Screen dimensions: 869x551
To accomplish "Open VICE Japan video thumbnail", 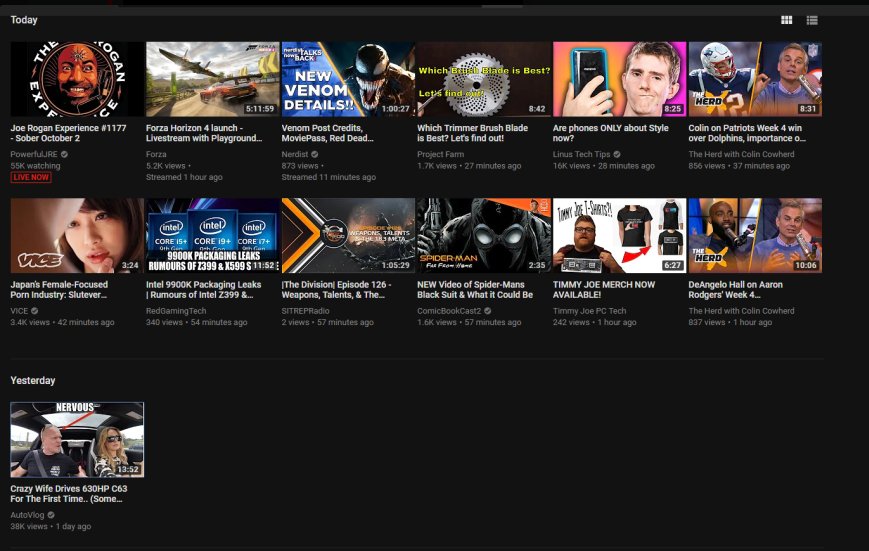I will pos(77,236).
